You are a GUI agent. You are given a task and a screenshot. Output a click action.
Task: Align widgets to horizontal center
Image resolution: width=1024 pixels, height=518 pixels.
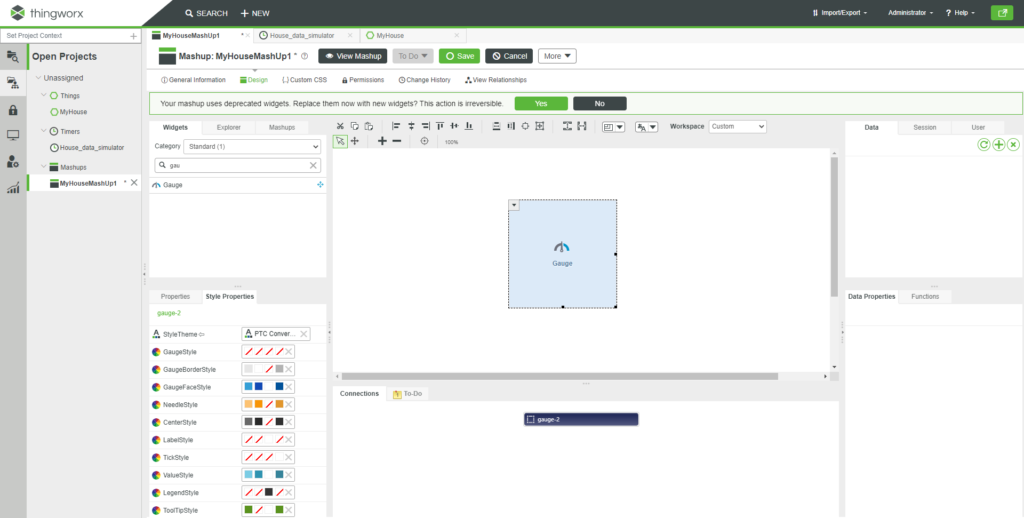tap(411, 126)
